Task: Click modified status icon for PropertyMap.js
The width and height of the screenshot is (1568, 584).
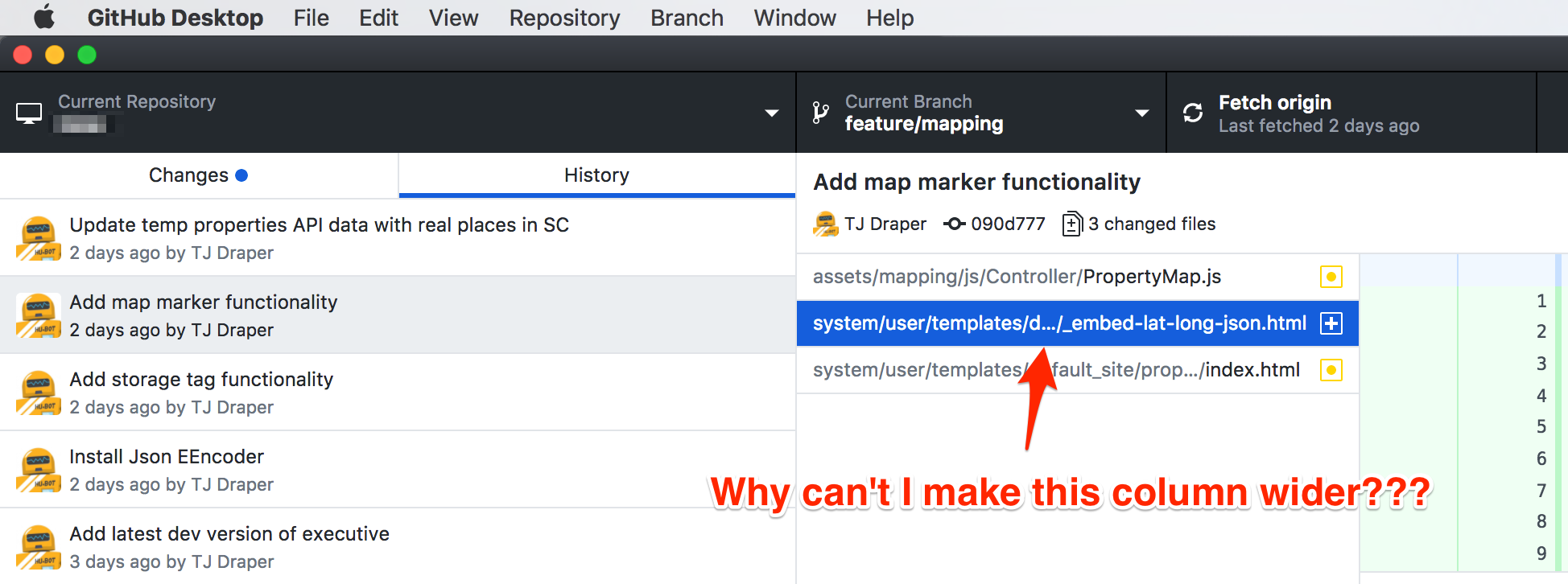Action: [1331, 277]
